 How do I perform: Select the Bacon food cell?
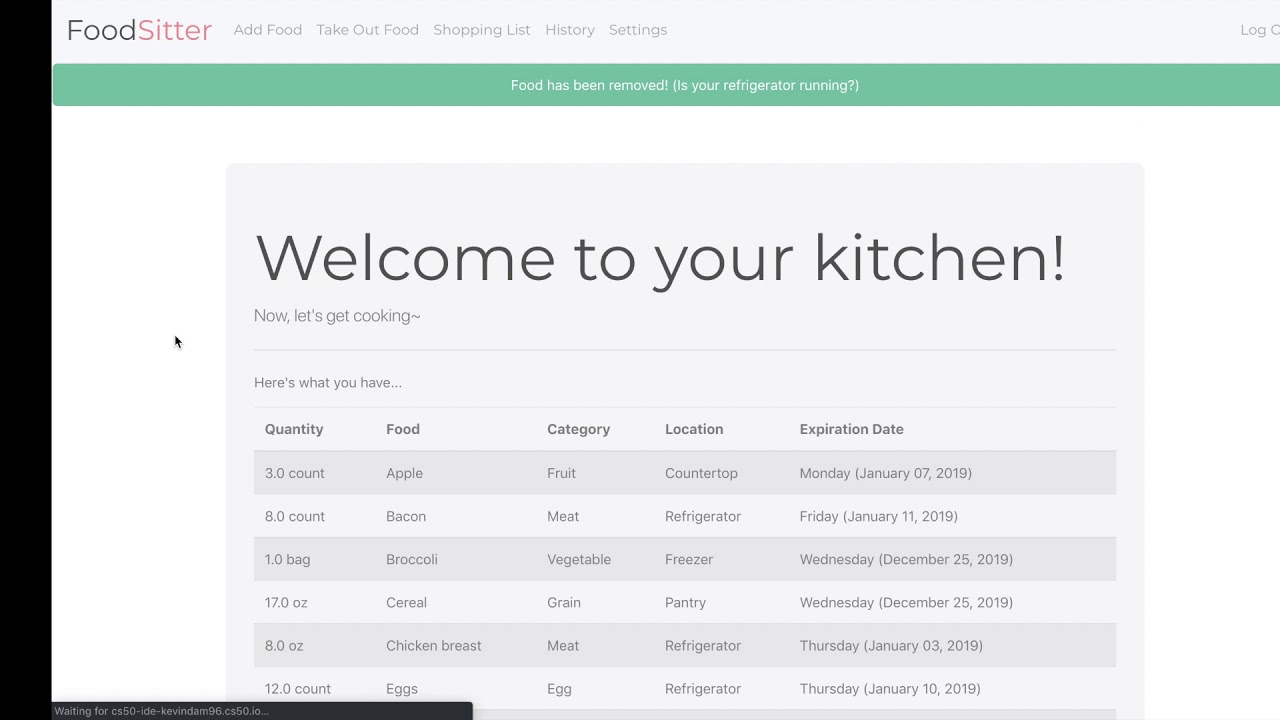pyautogui.click(x=406, y=516)
